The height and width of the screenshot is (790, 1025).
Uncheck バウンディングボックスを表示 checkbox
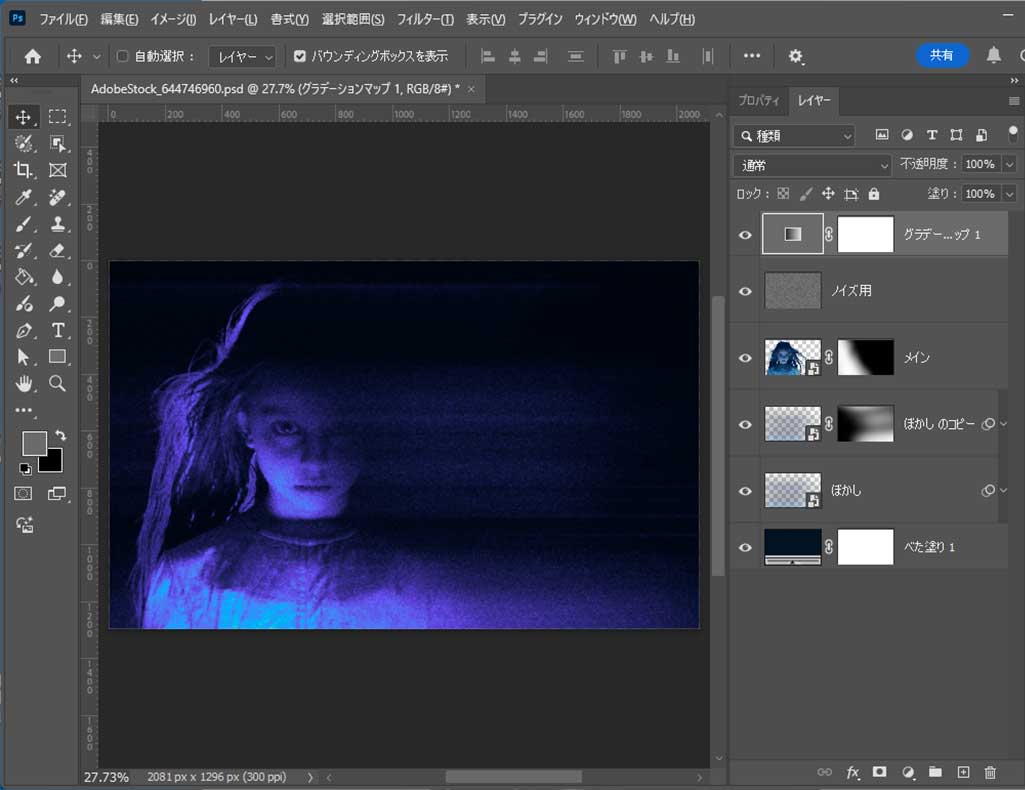(300, 57)
